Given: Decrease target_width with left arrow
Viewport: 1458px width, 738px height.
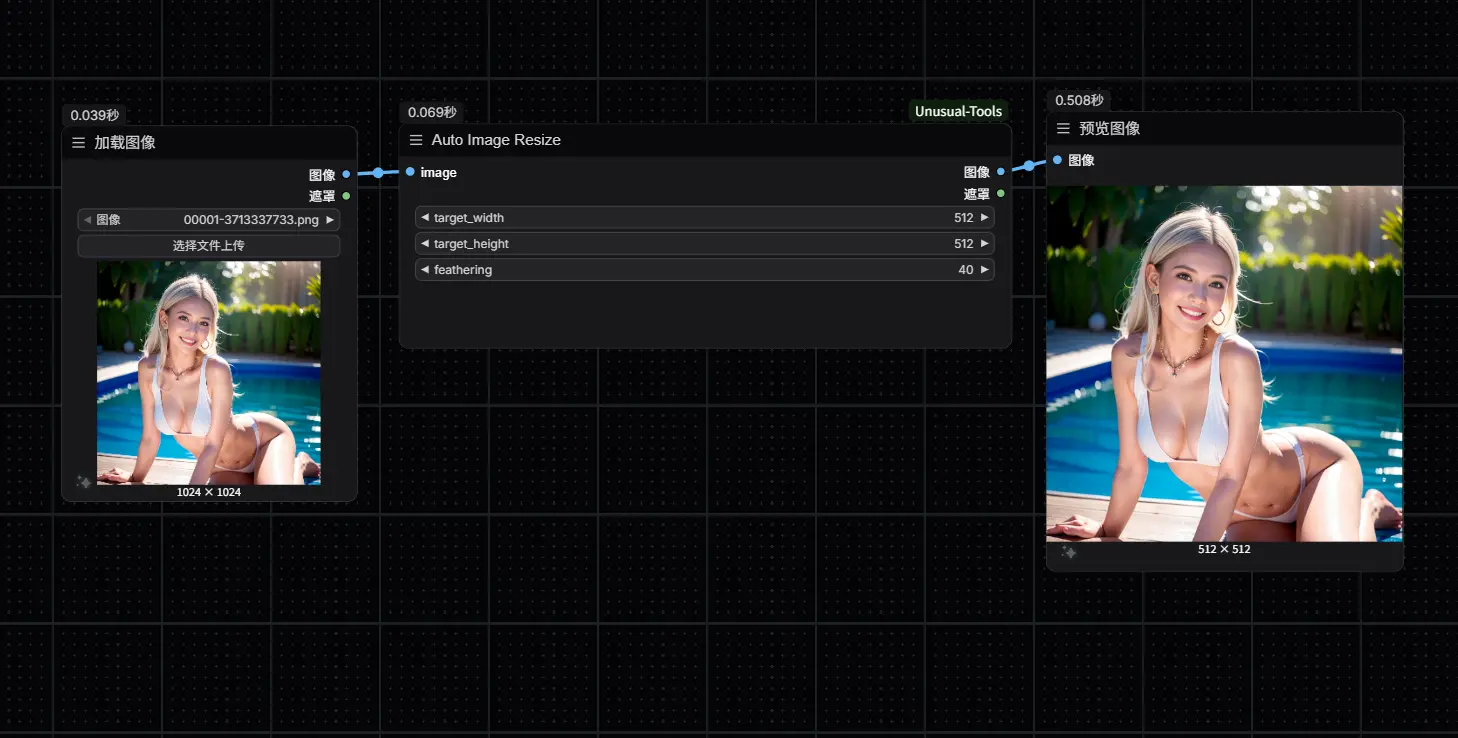Looking at the screenshot, I should click(424, 218).
